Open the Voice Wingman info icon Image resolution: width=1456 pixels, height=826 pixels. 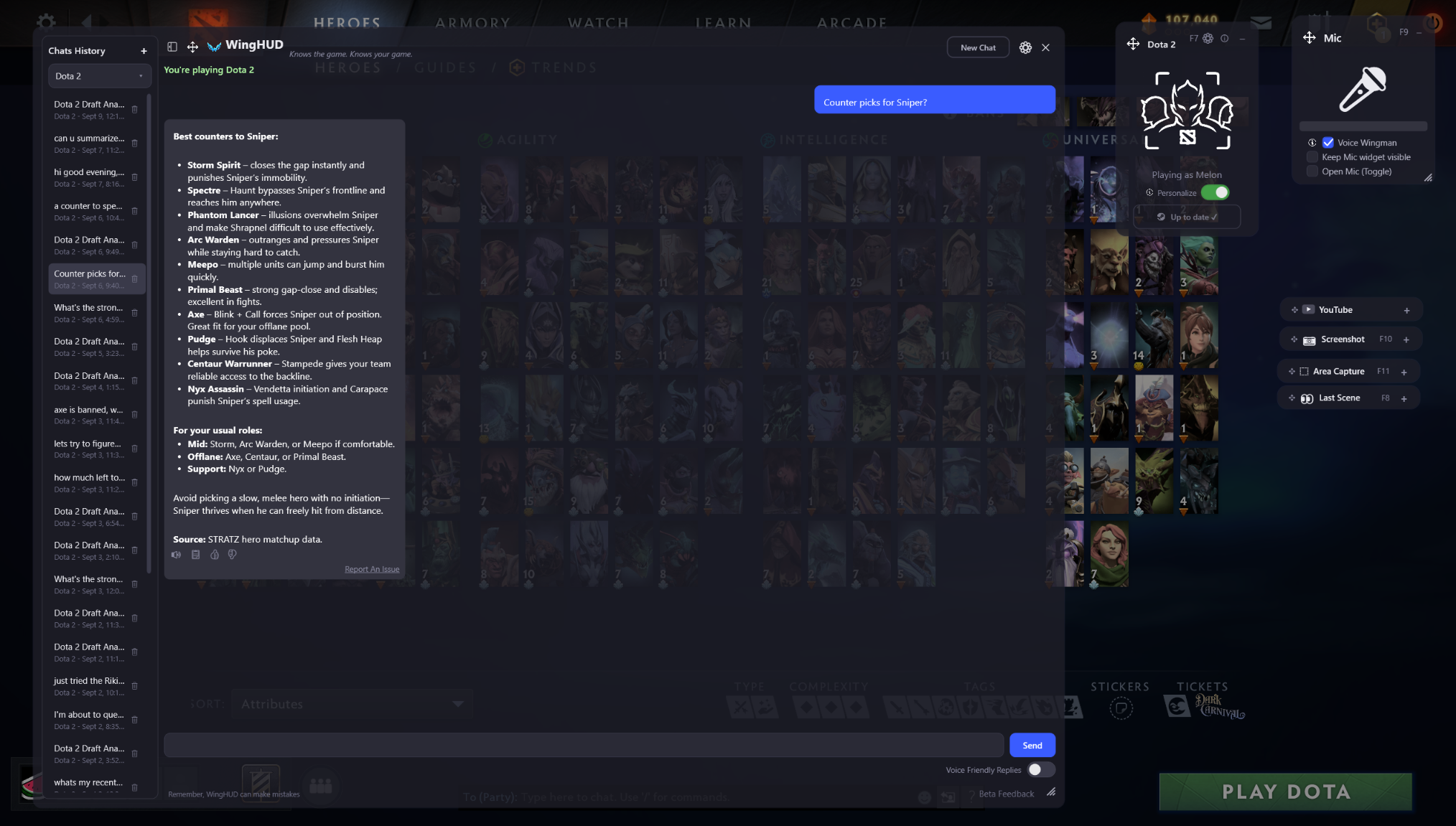[1312, 143]
